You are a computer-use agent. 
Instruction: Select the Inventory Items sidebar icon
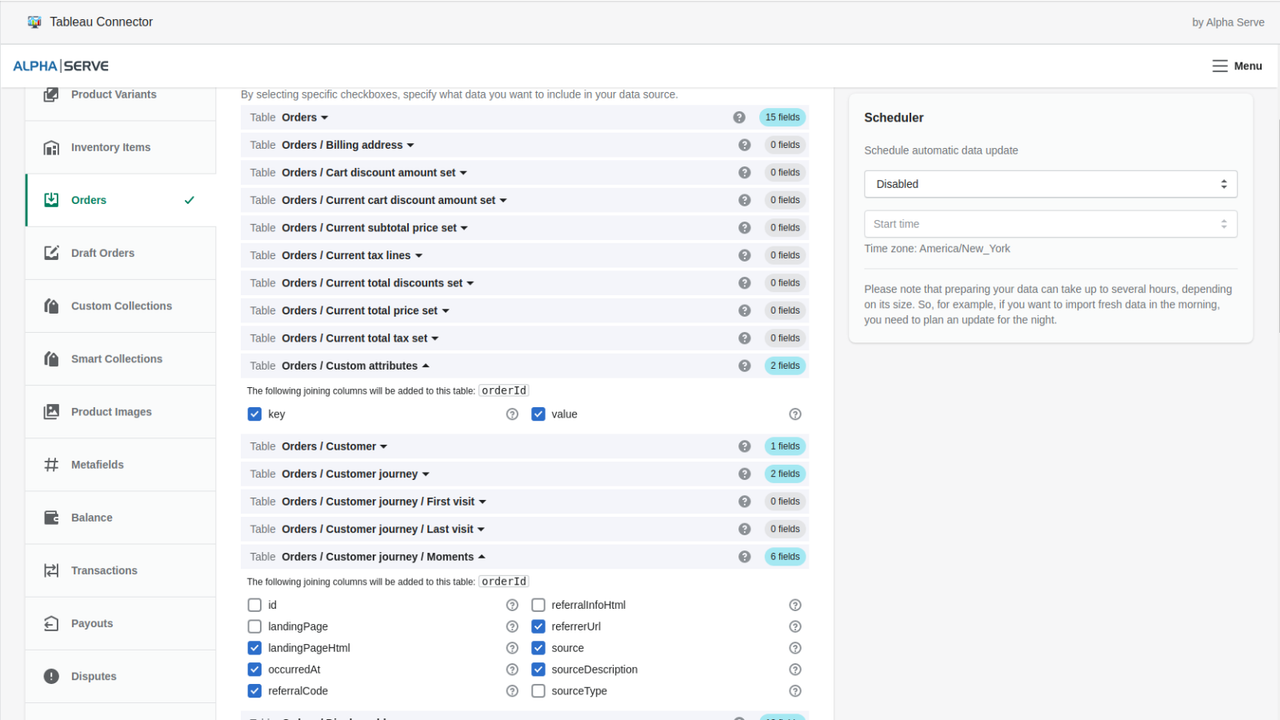pyautogui.click(x=51, y=146)
